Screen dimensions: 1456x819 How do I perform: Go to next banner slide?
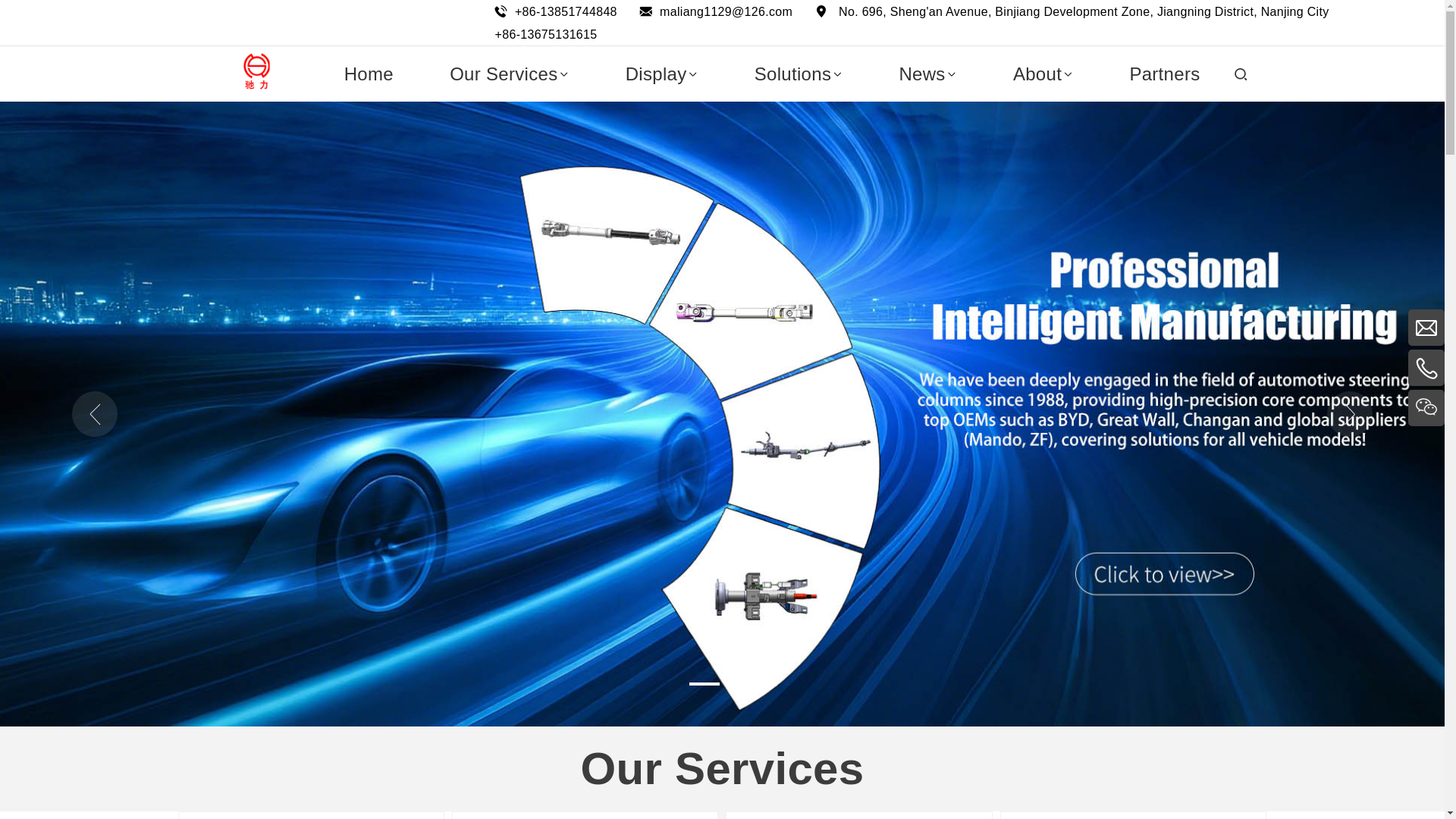coord(1351,414)
